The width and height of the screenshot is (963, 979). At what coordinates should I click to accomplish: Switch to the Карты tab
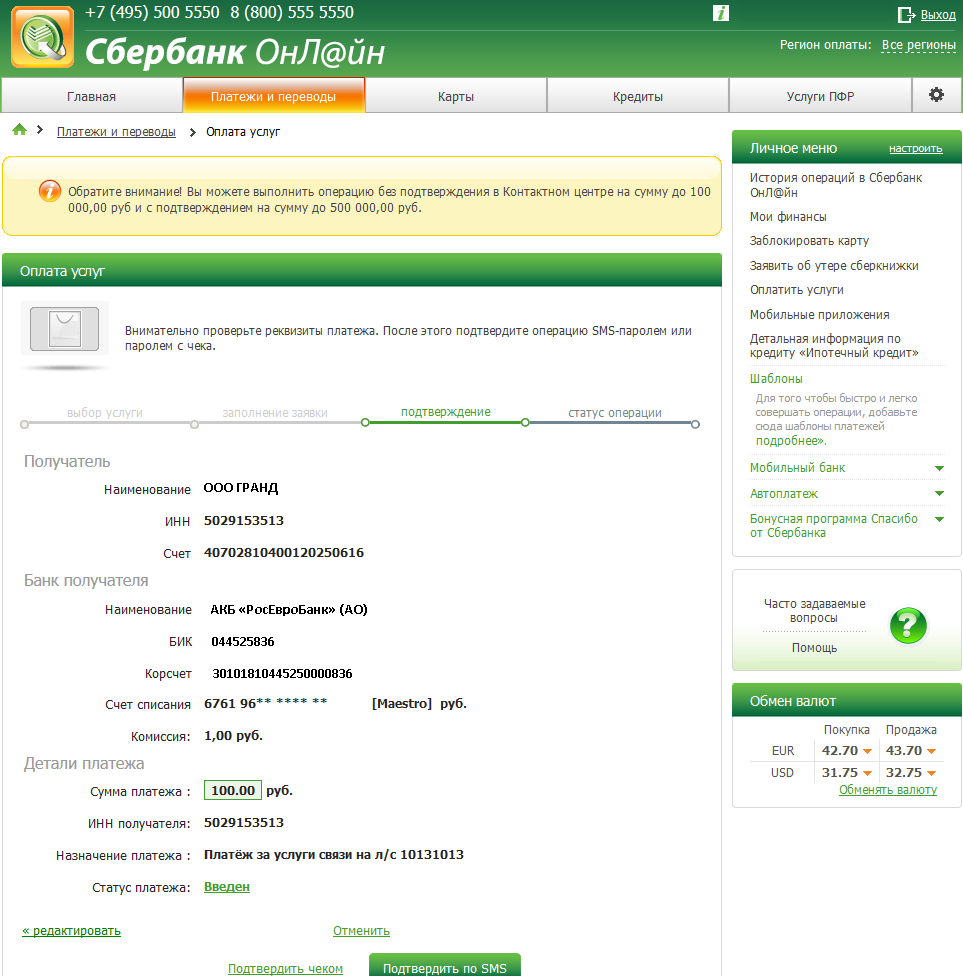pos(456,96)
